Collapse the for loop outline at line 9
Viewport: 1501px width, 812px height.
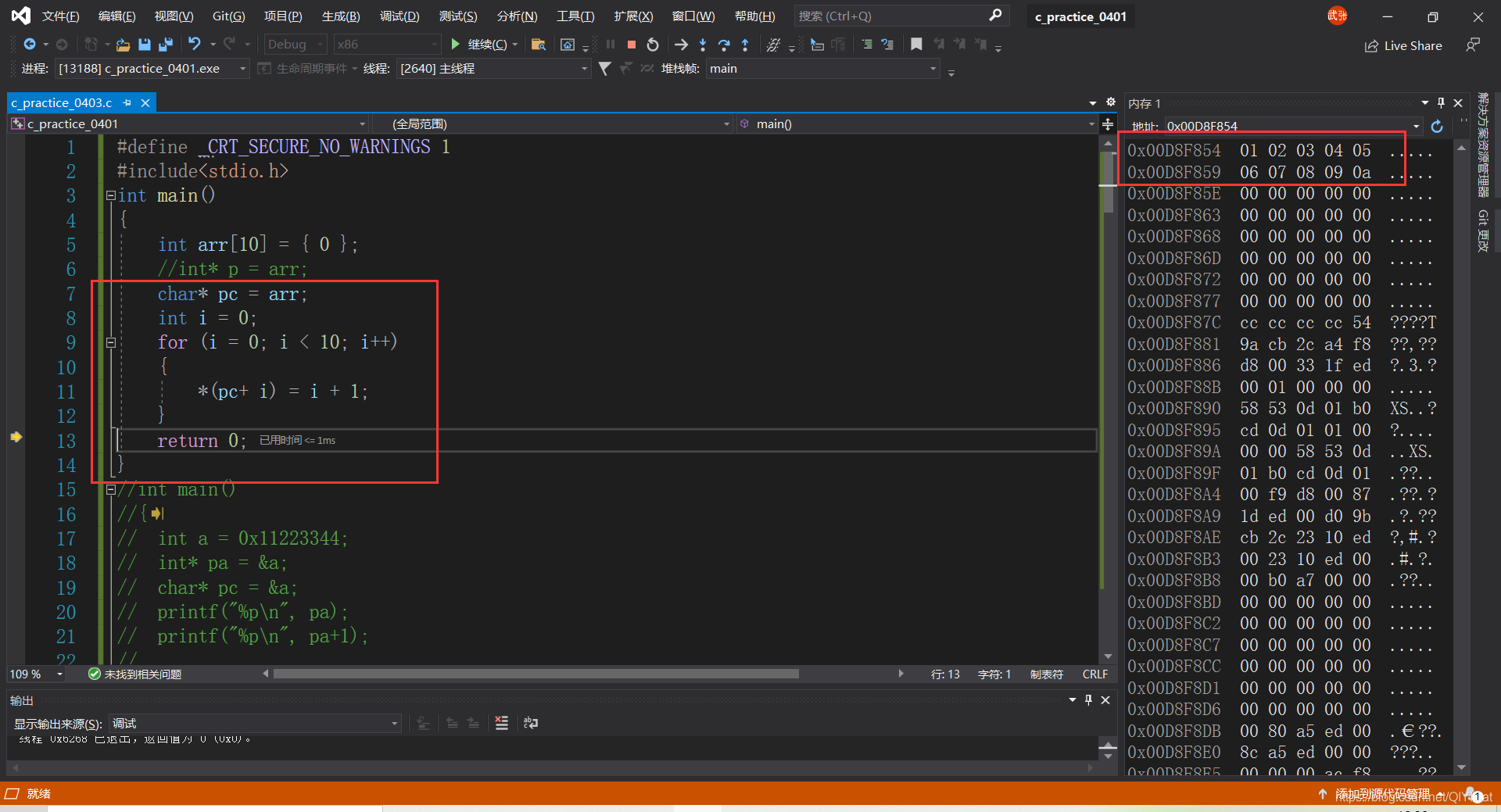point(111,342)
